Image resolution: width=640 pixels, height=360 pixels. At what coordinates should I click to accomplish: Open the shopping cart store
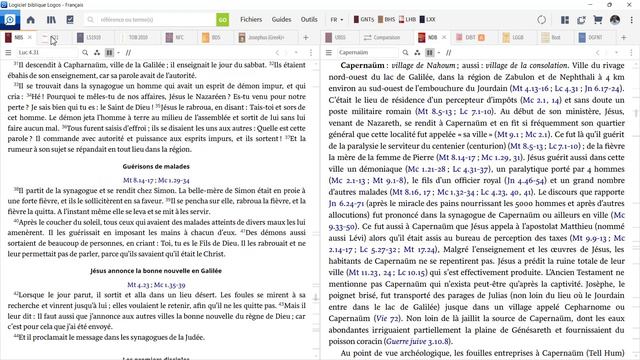[598, 20]
